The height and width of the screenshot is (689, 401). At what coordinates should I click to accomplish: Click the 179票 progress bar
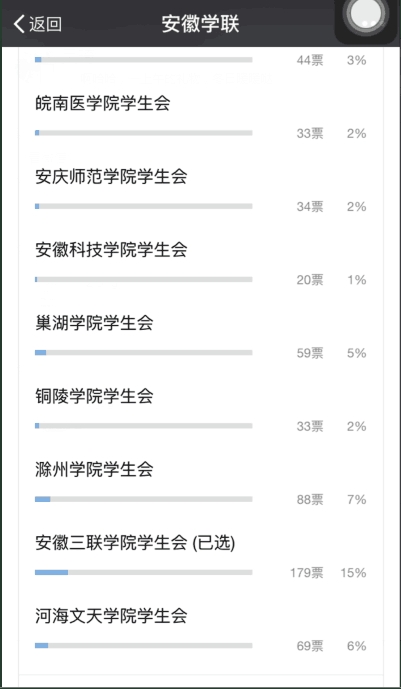(144, 572)
